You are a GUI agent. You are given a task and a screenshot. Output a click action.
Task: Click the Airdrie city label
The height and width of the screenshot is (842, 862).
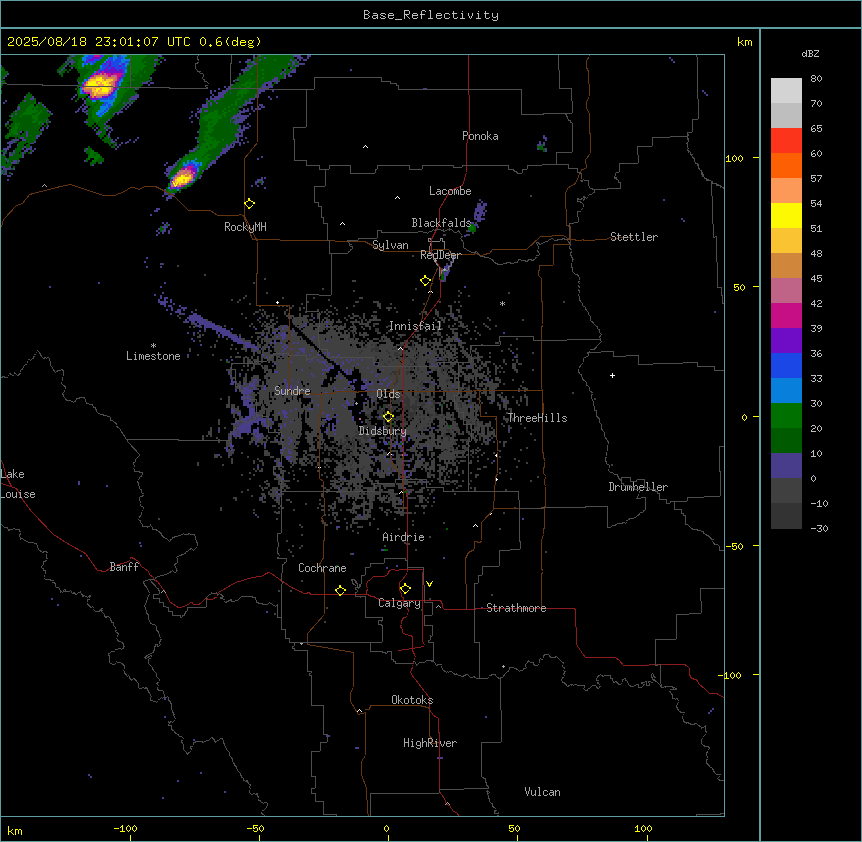[404, 537]
